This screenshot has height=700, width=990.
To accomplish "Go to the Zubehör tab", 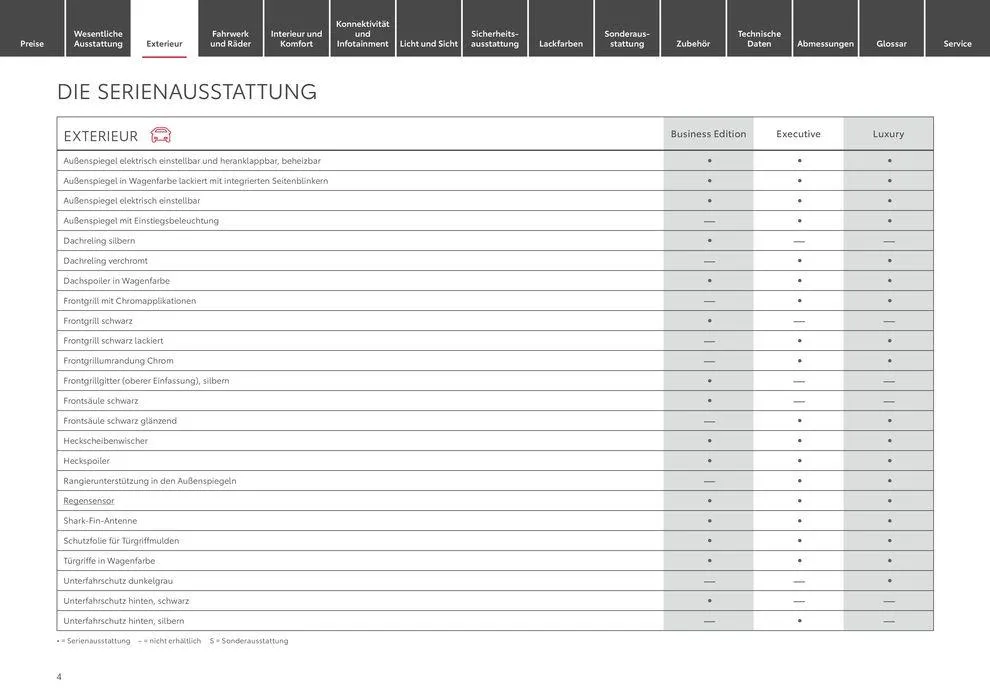I will click(x=693, y=43).
